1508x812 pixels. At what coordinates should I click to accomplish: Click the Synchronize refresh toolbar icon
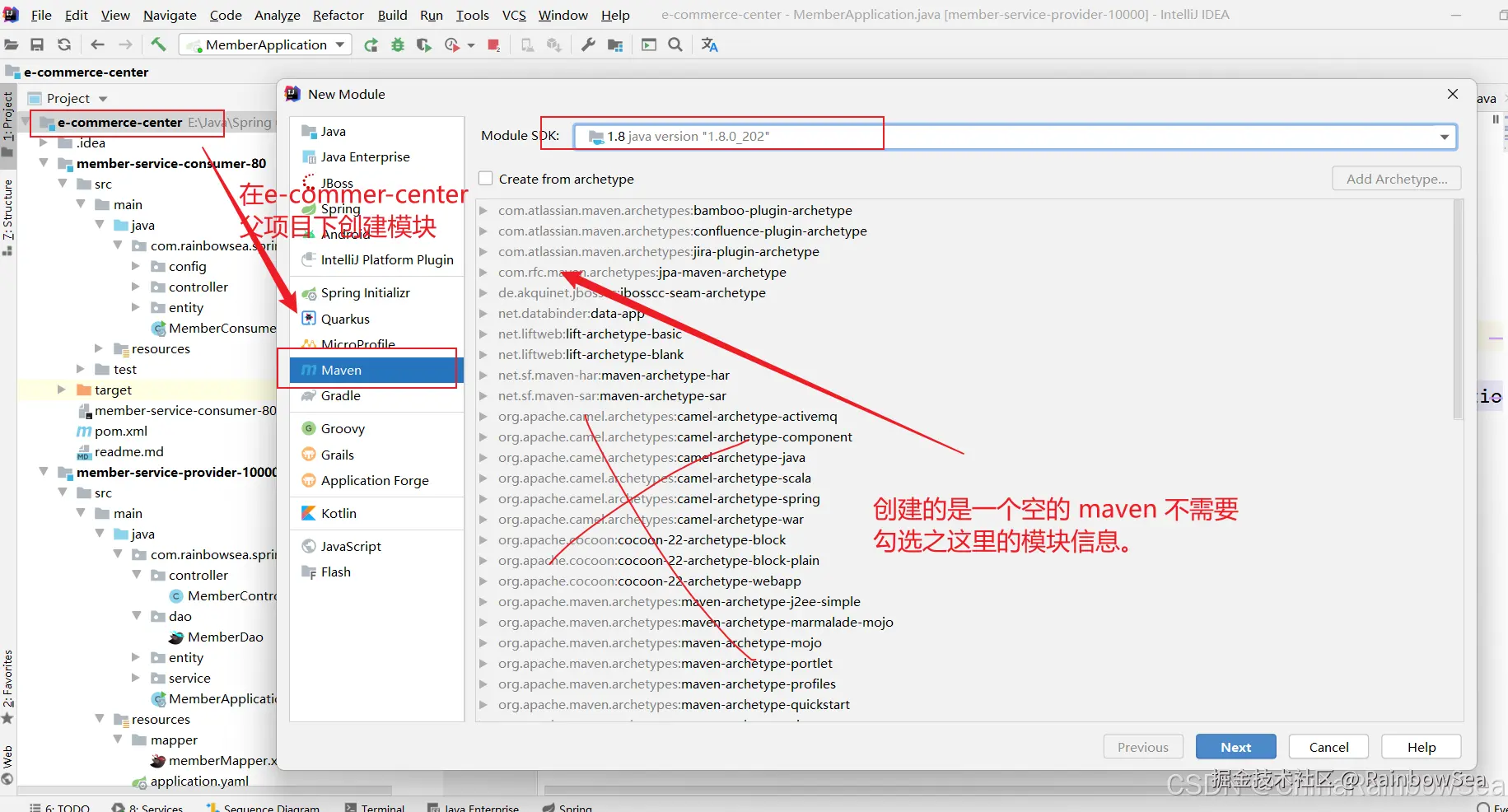64,45
